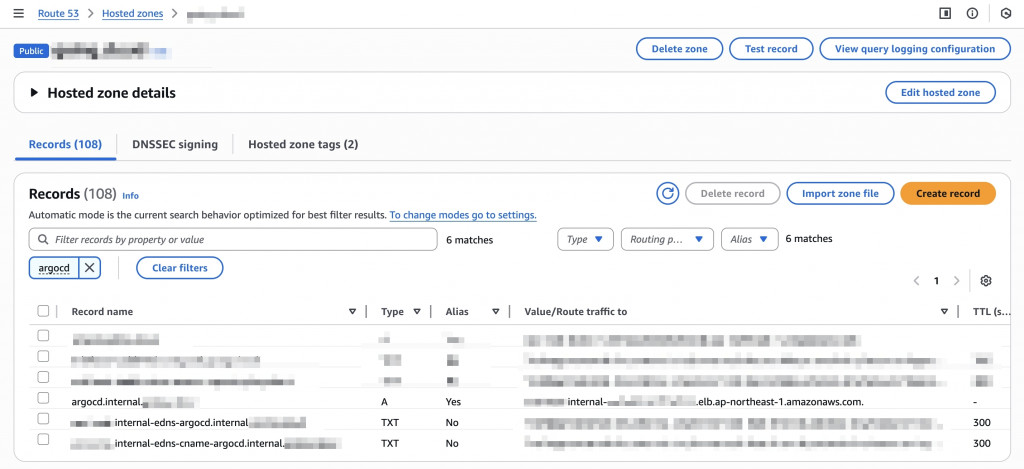Switch to DNSSEC signing tab
Screen dimensions: 1024x469
(174, 144)
